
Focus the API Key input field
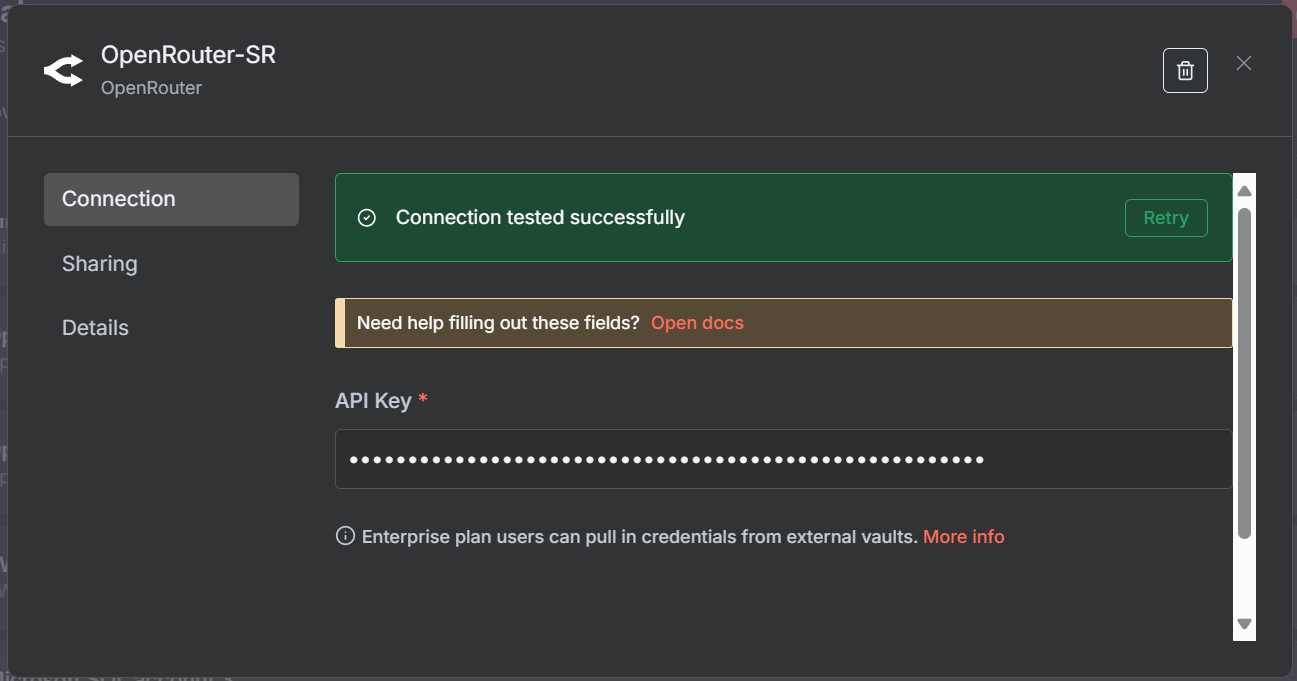(783, 459)
